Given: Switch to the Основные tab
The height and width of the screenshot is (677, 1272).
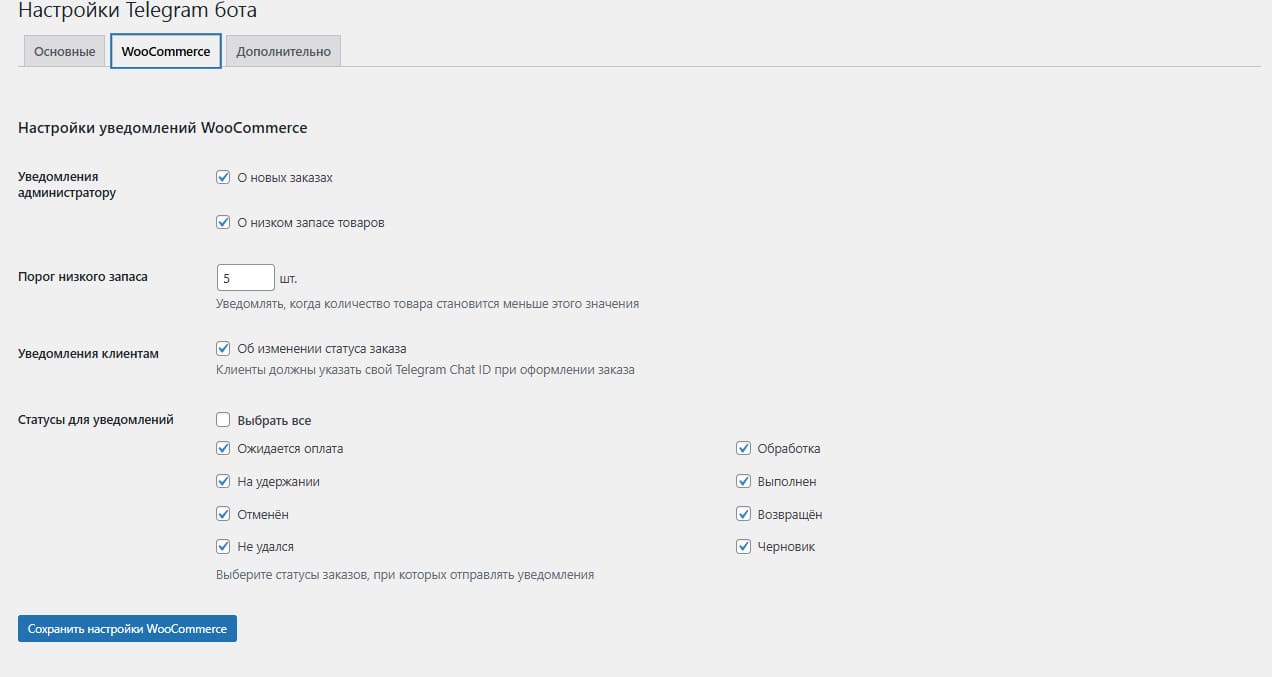Looking at the screenshot, I should pos(64,52).
